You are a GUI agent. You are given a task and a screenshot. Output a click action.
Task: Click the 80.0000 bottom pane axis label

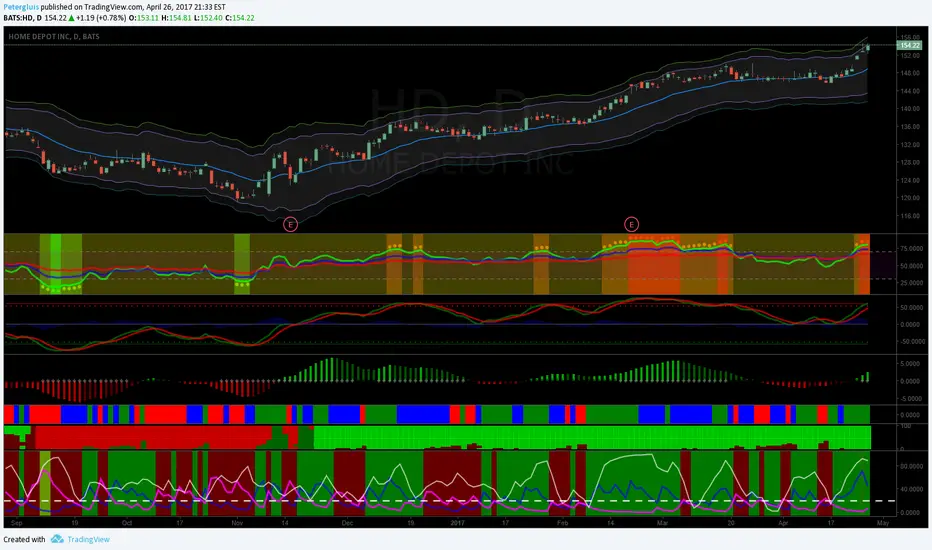(x=911, y=466)
